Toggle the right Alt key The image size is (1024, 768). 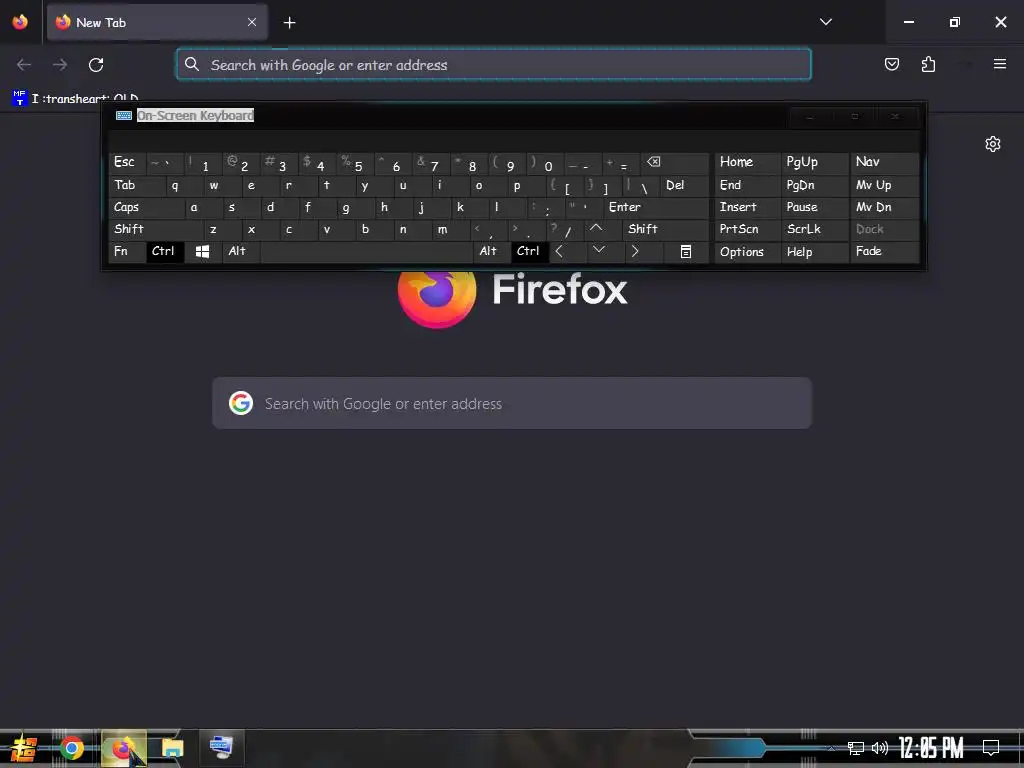point(491,251)
